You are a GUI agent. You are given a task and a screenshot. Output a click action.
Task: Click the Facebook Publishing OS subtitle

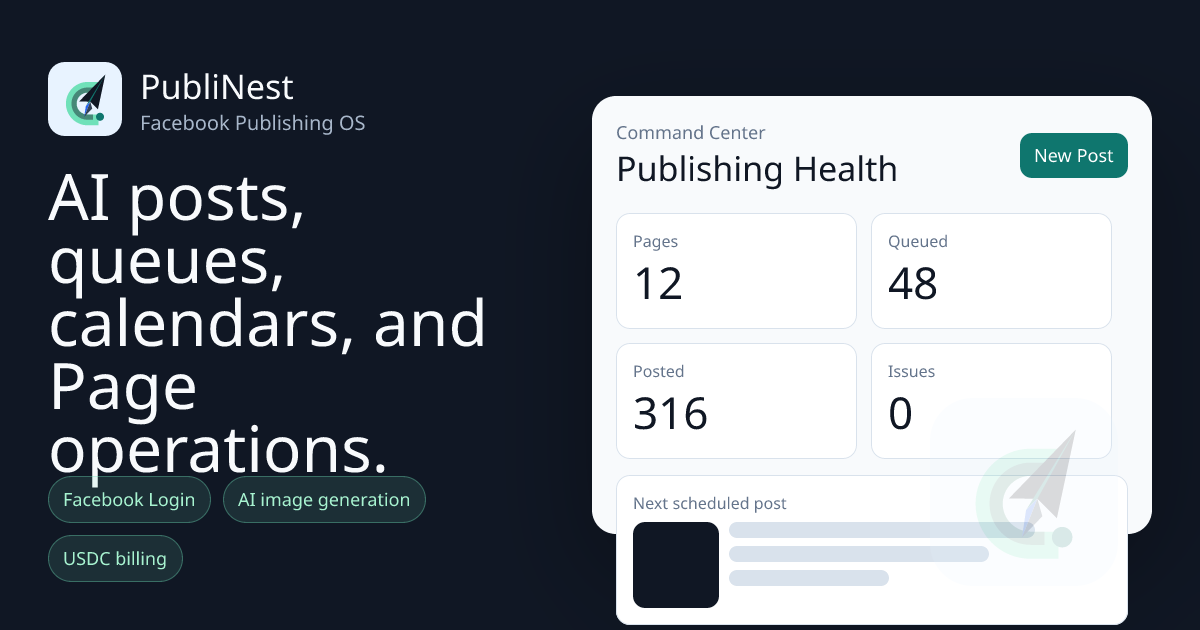253,124
